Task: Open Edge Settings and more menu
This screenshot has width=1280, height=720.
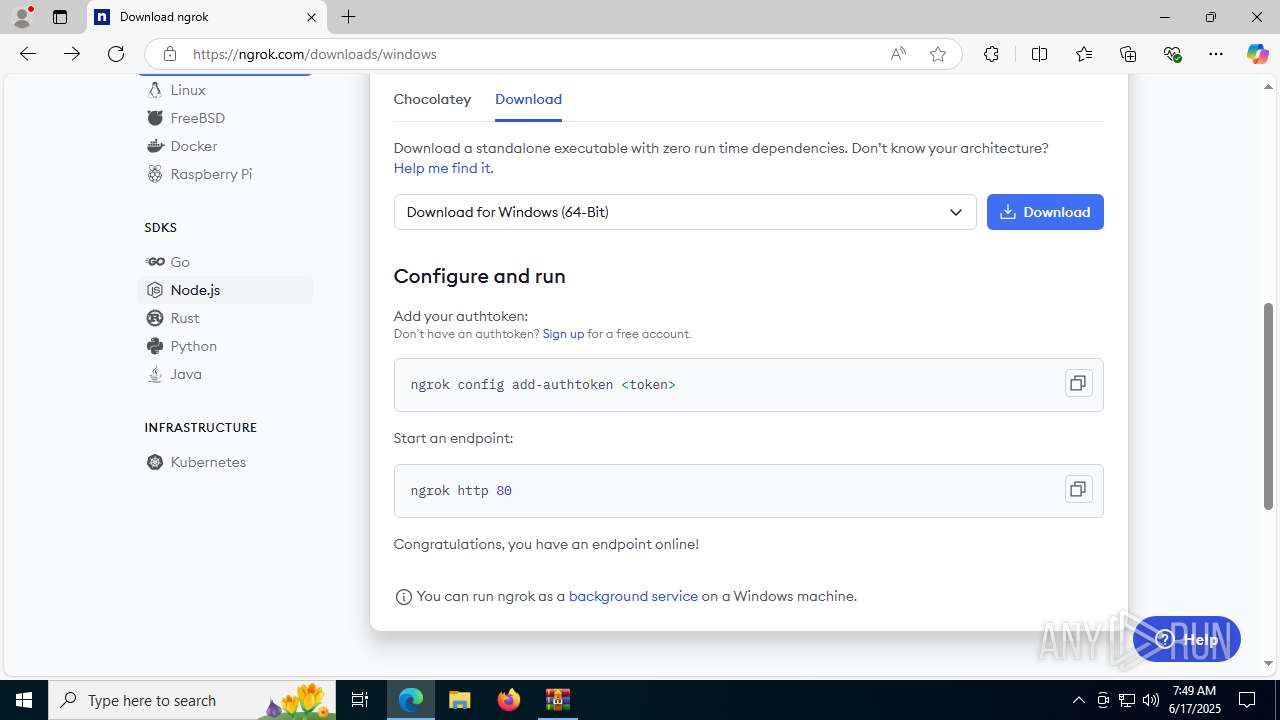Action: [1216, 54]
